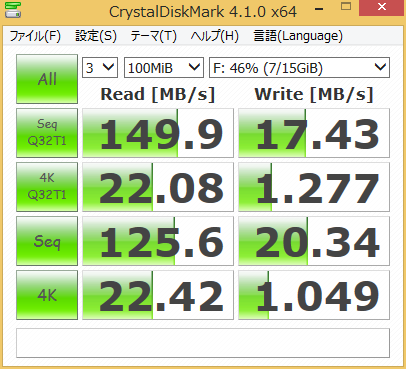Select the Seq Q32T1 read result 149.9
This screenshot has height=369, width=406.
(158, 133)
